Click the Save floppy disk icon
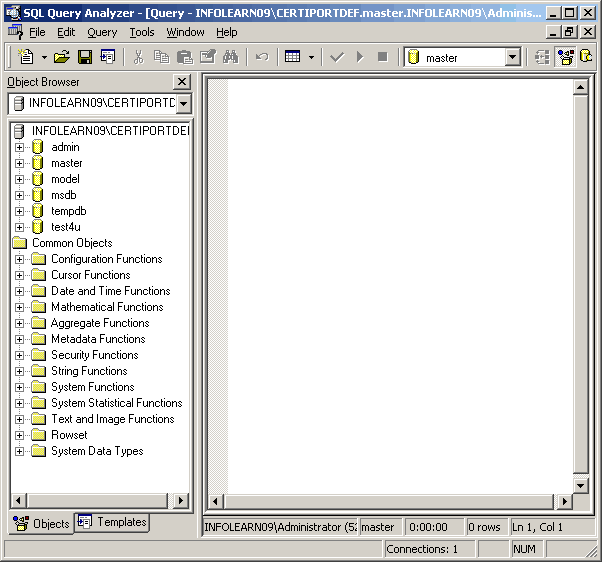 pyautogui.click(x=85, y=57)
